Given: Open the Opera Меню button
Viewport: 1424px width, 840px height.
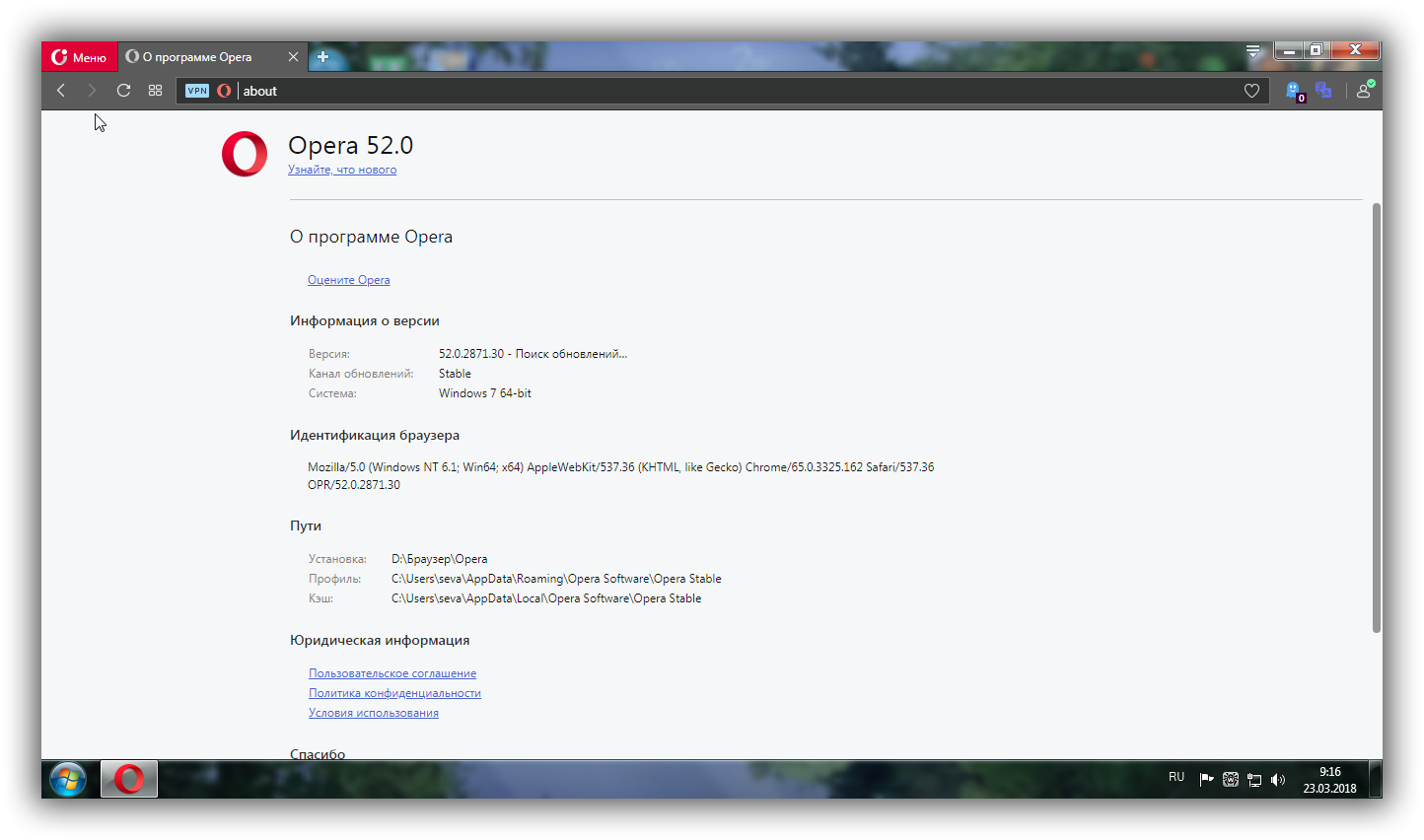Looking at the screenshot, I should (x=79, y=57).
